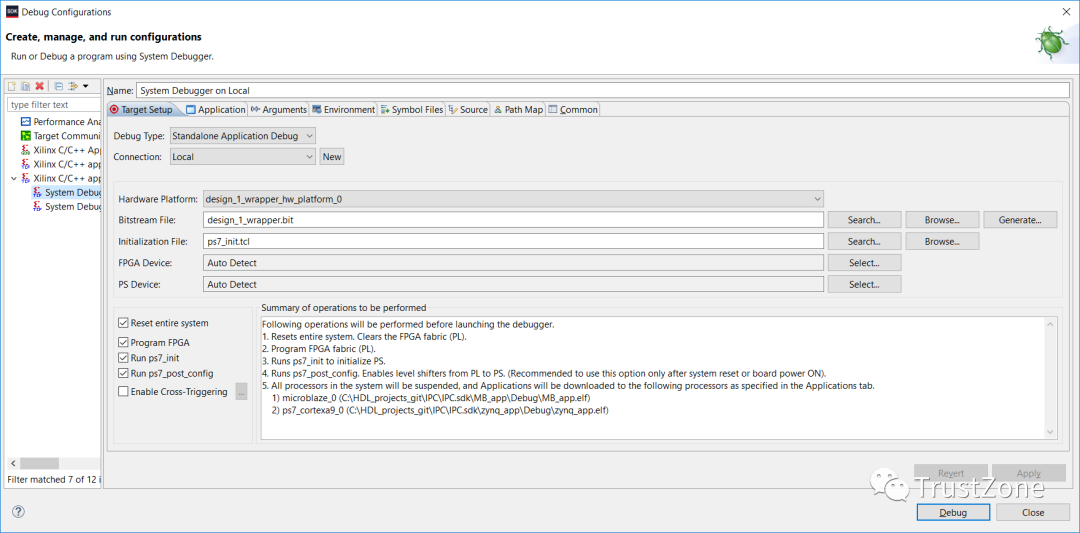Click the Cross-Triggering ellipsis button

pyautogui.click(x=241, y=391)
